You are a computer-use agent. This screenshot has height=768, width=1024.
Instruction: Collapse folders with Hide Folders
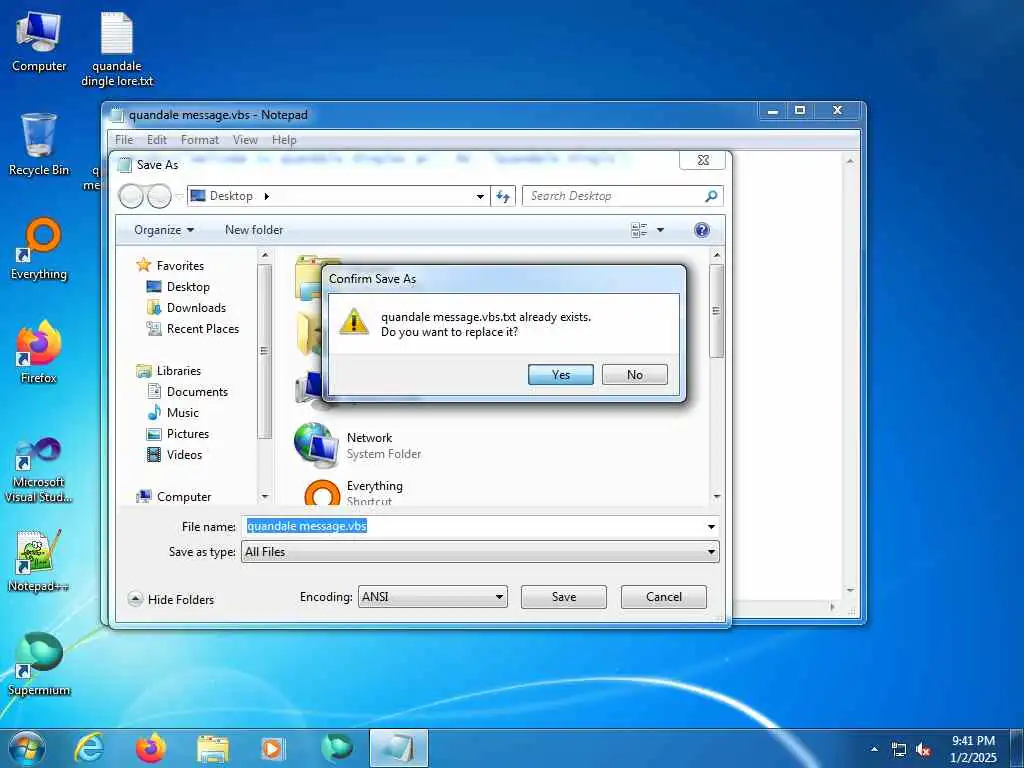(171, 600)
